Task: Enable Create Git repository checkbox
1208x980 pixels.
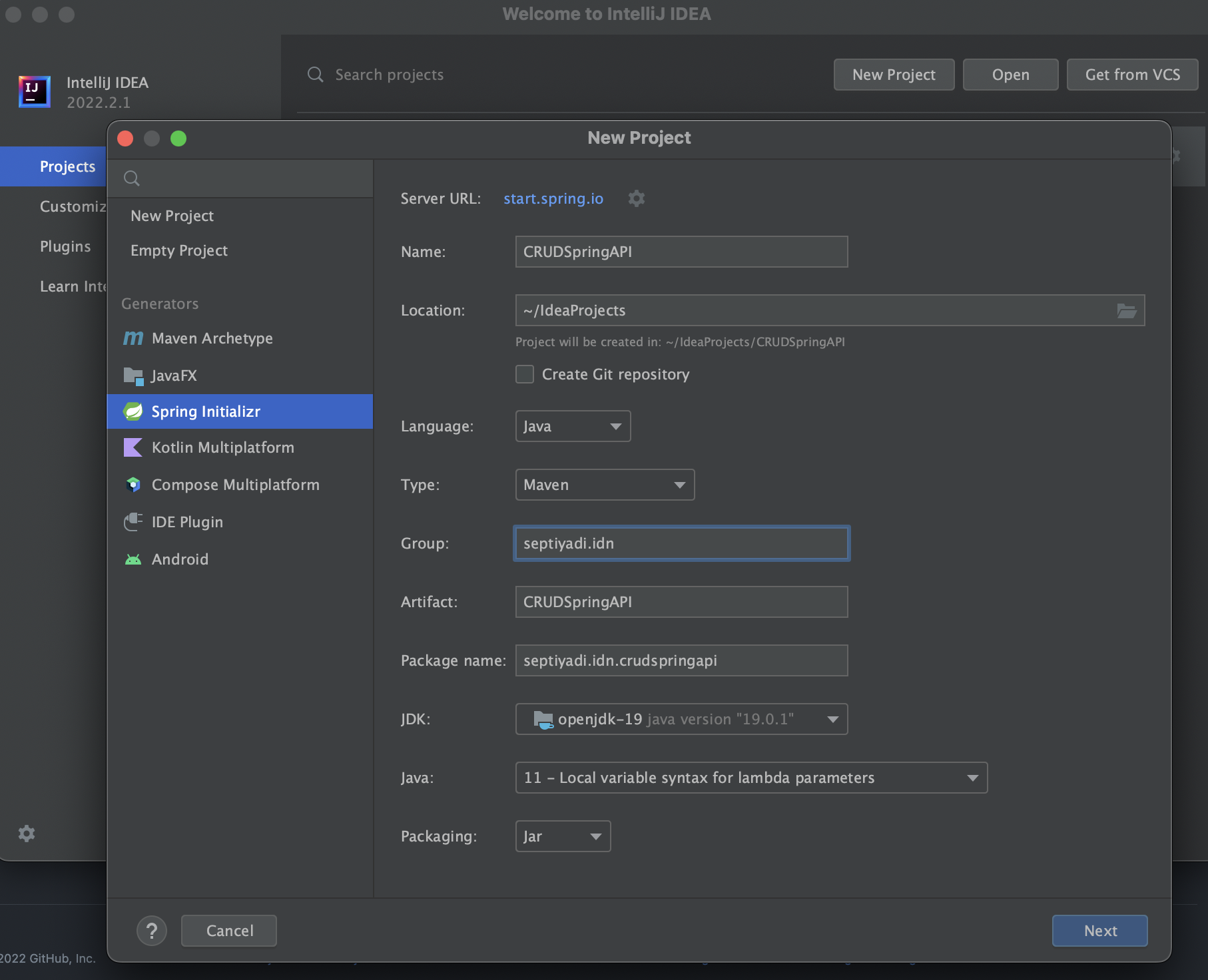Action: [525, 374]
